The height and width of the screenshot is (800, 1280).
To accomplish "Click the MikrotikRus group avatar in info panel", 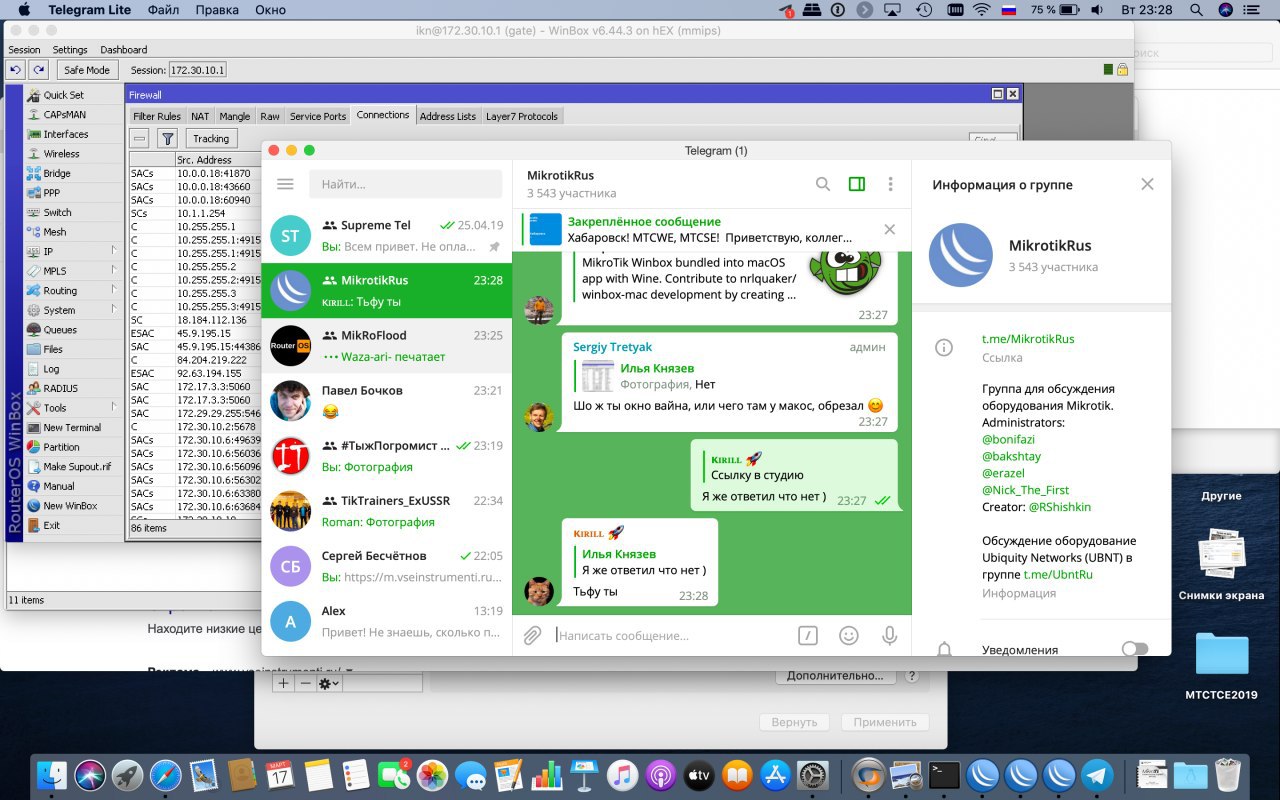I will (961, 255).
